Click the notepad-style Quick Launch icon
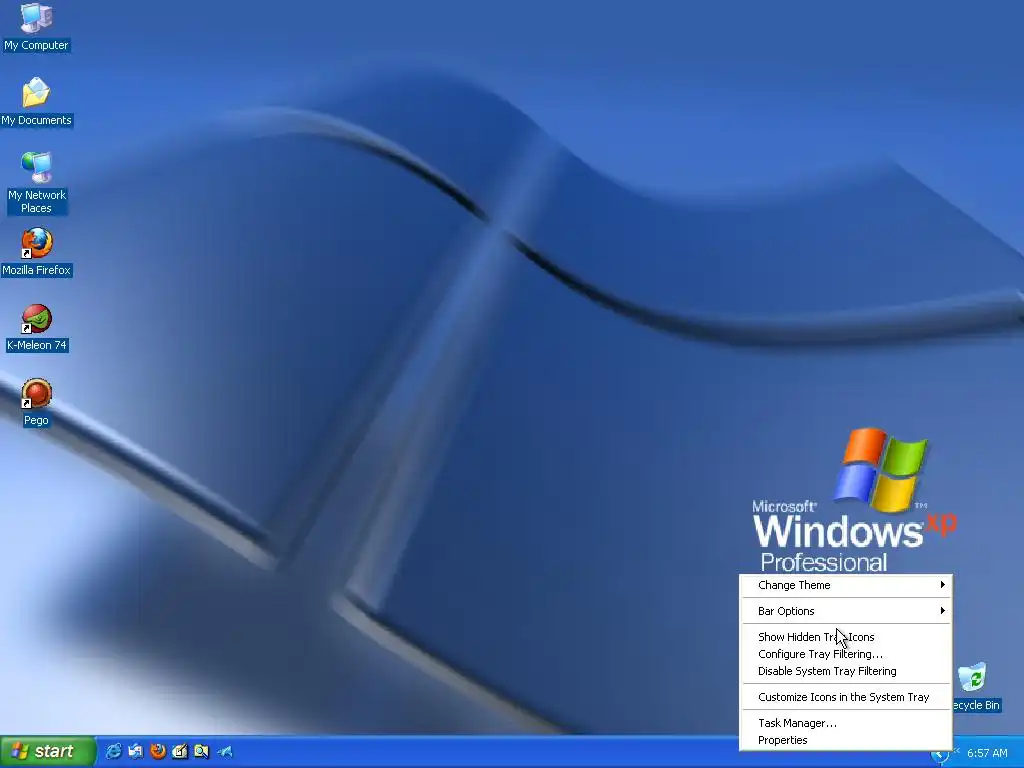The height and width of the screenshot is (768, 1024). [x=180, y=752]
